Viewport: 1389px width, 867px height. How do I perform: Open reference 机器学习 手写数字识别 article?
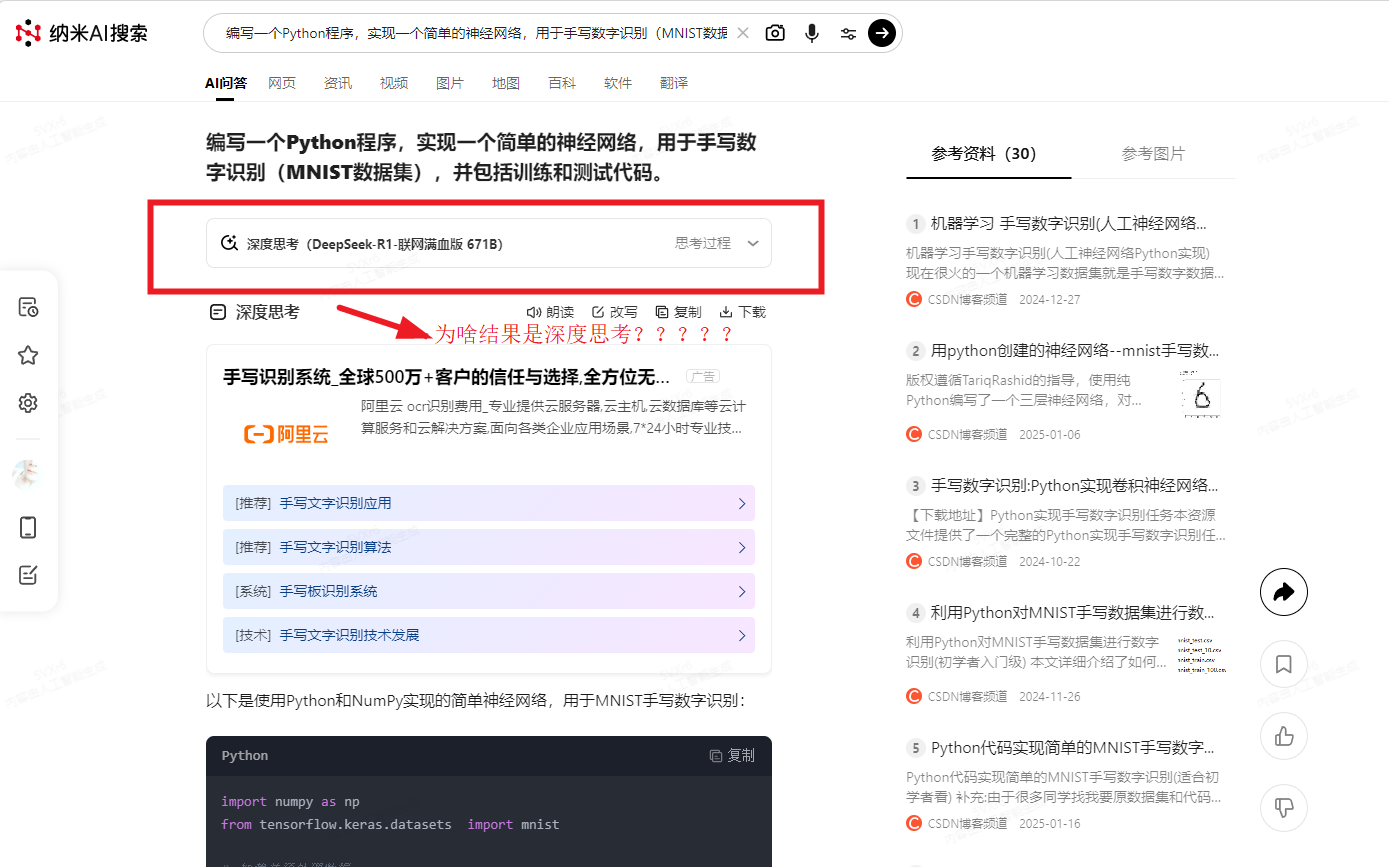[x=1068, y=223]
